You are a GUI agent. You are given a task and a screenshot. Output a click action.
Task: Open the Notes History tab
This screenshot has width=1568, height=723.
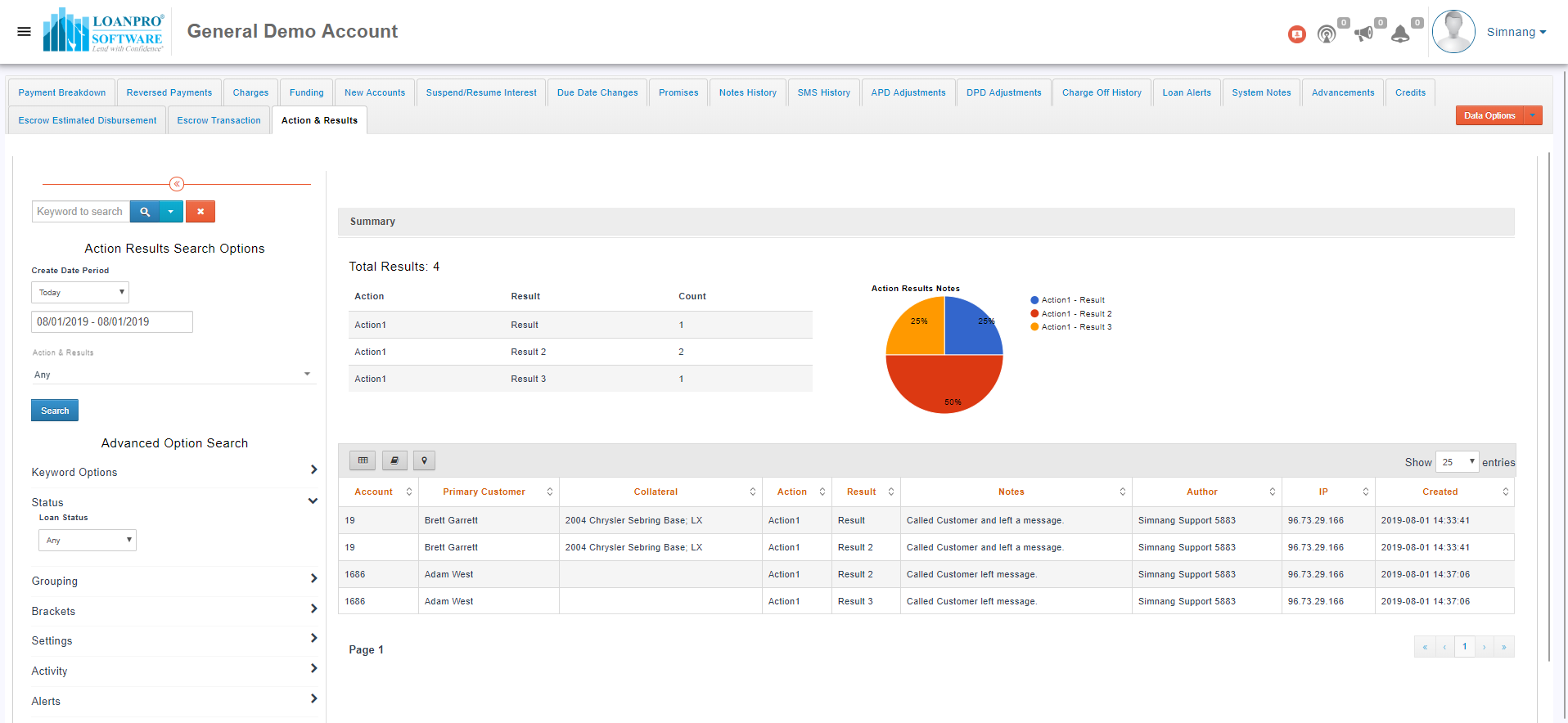pos(748,92)
